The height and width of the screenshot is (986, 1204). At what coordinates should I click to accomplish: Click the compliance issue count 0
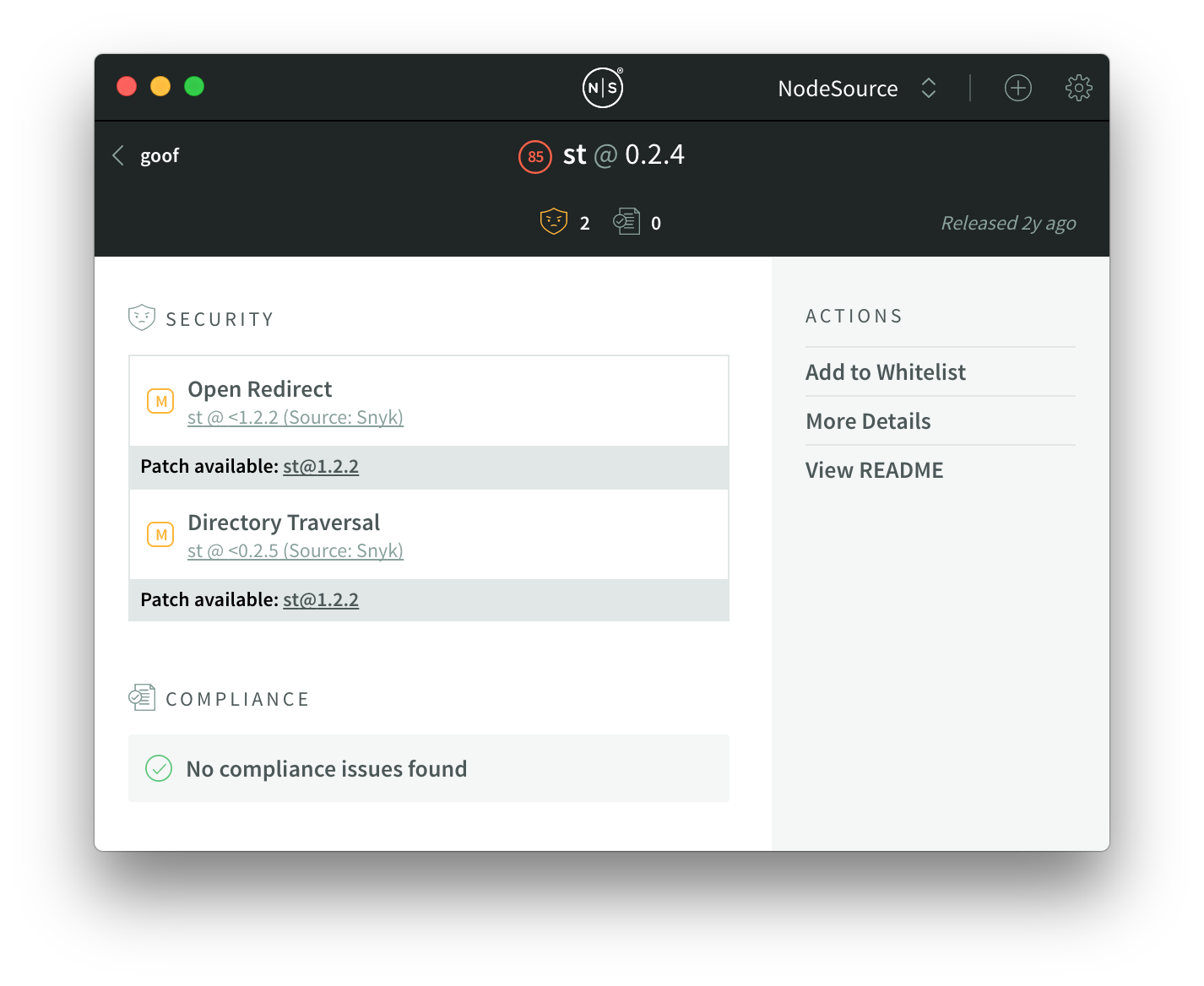tap(656, 223)
